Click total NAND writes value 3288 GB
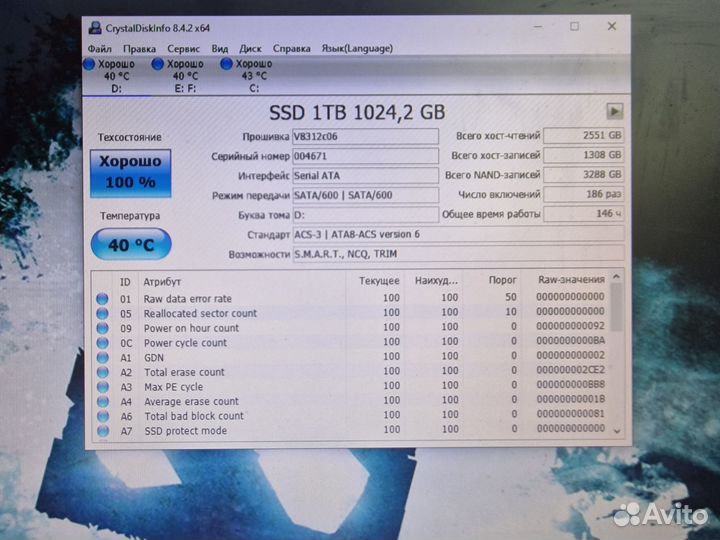This screenshot has height=540, width=720. point(584,174)
